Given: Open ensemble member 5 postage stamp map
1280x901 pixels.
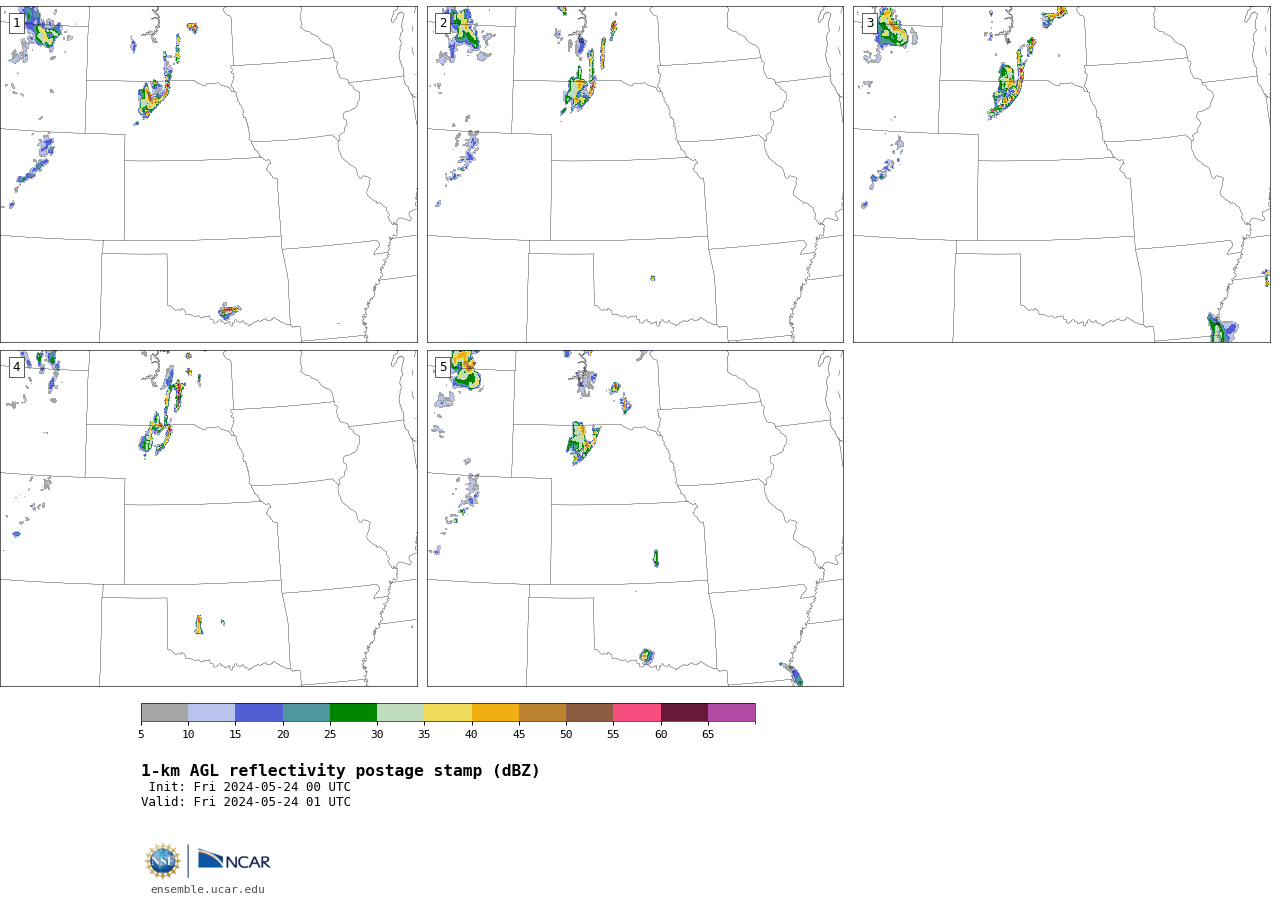Looking at the screenshot, I should pyautogui.click(x=635, y=518).
